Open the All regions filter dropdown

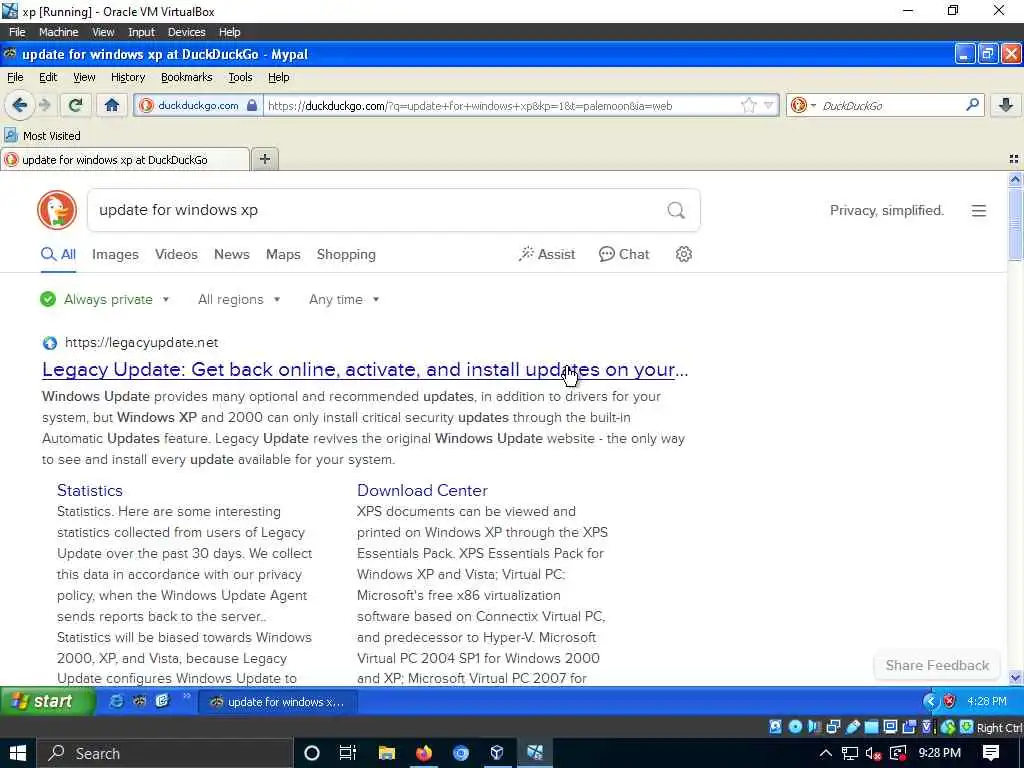pos(239,299)
